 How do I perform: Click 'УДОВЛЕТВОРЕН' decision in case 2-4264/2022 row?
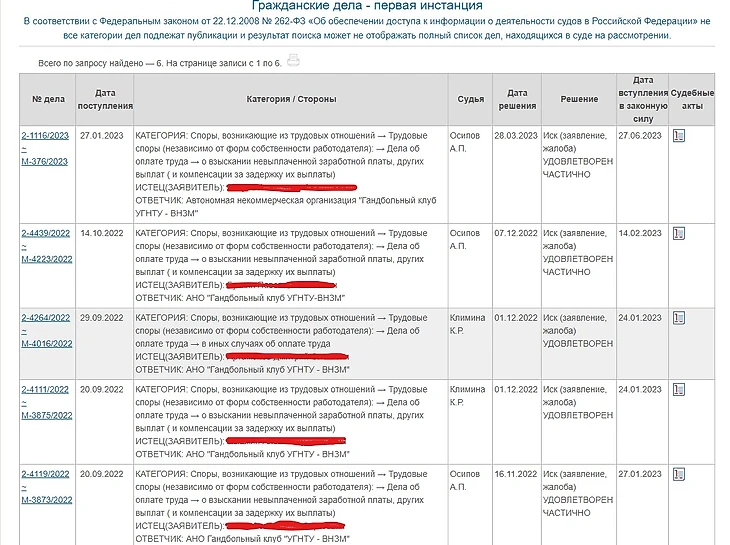578,344
